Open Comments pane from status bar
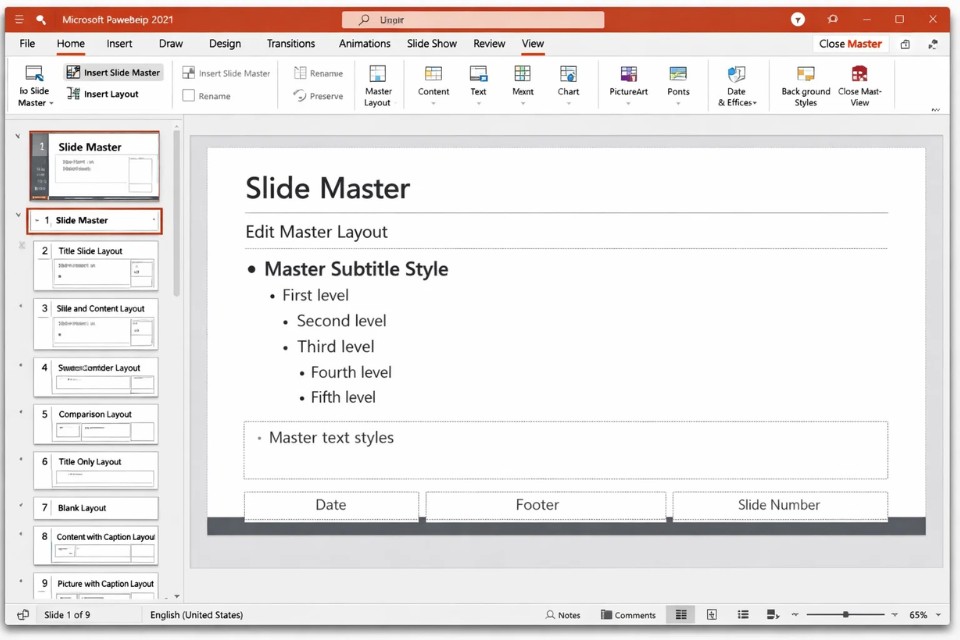The width and height of the screenshot is (960, 640). 628,615
